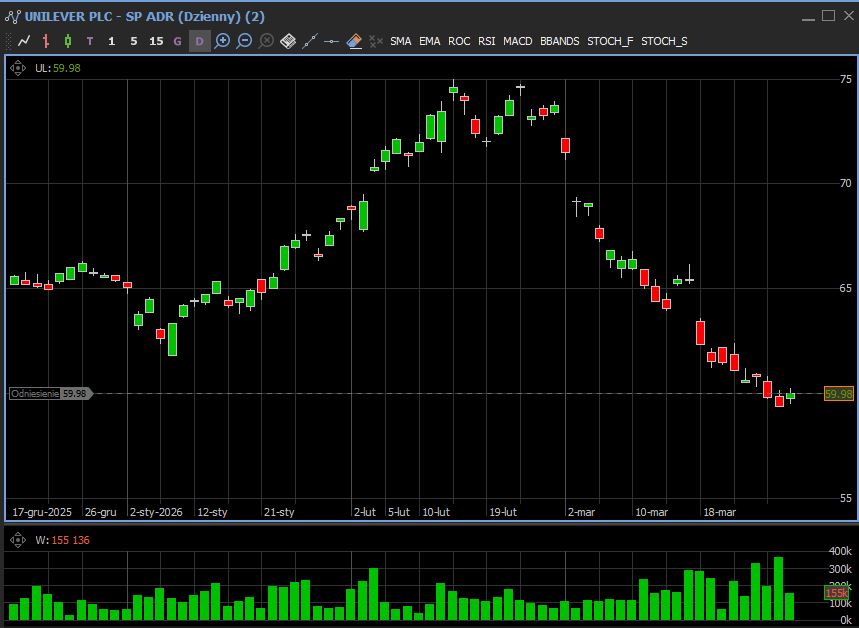Viewport: 859px width, 628px height.
Task: Click the zoom out magnifier
Action: pyautogui.click(x=244, y=41)
